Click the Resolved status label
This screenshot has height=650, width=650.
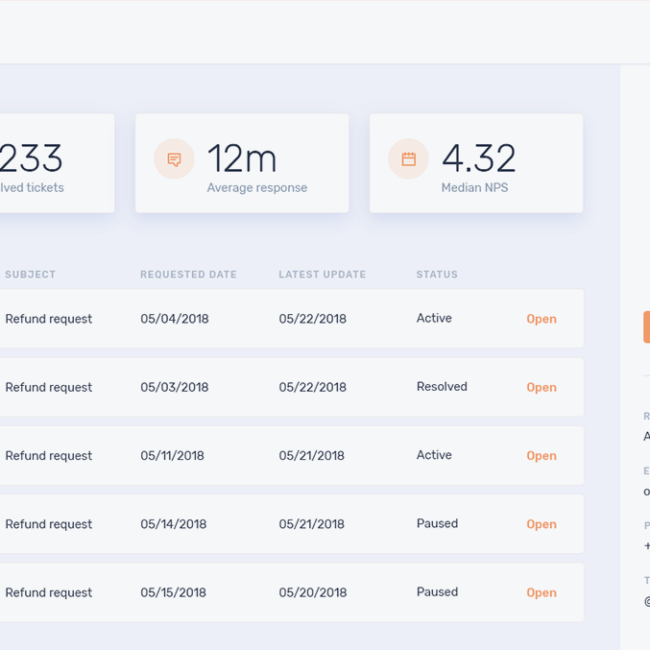click(x=441, y=387)
